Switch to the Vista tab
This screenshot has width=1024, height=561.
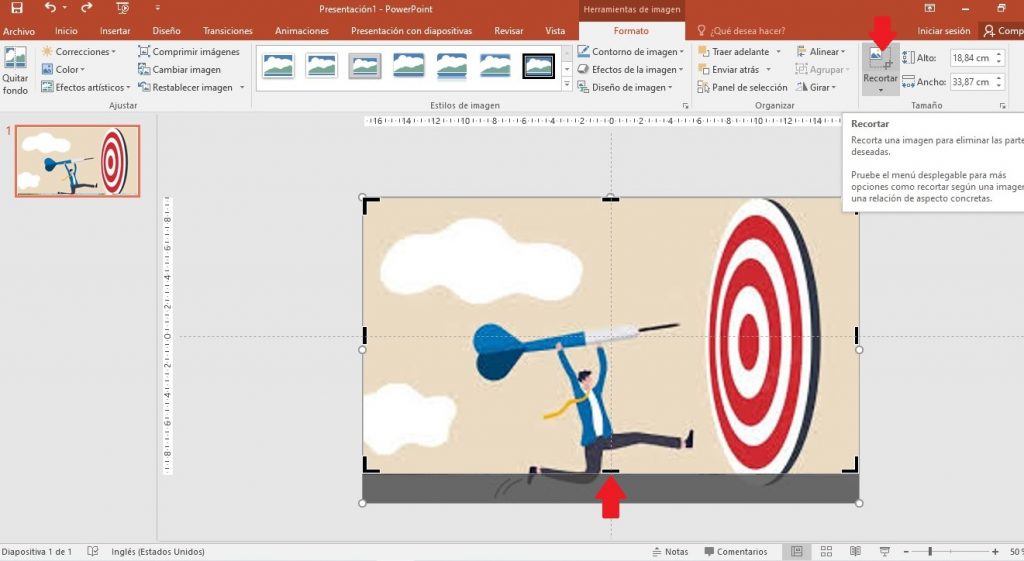[x=555, y=31]
